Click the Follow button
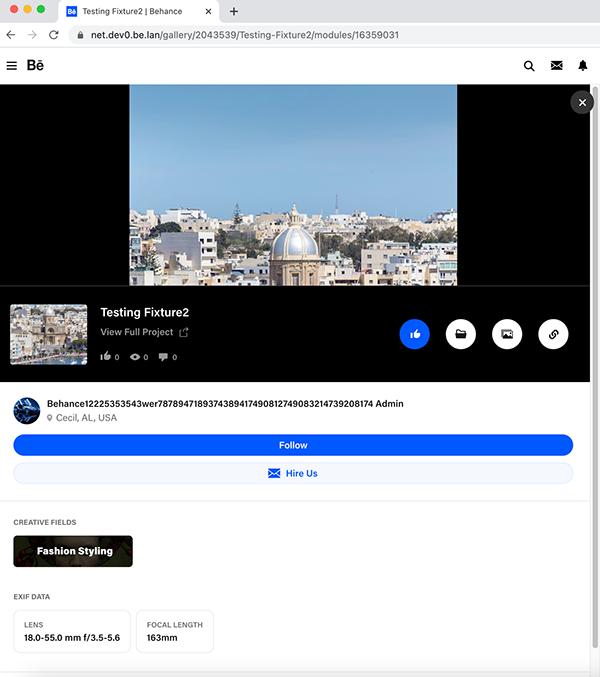 293,445
